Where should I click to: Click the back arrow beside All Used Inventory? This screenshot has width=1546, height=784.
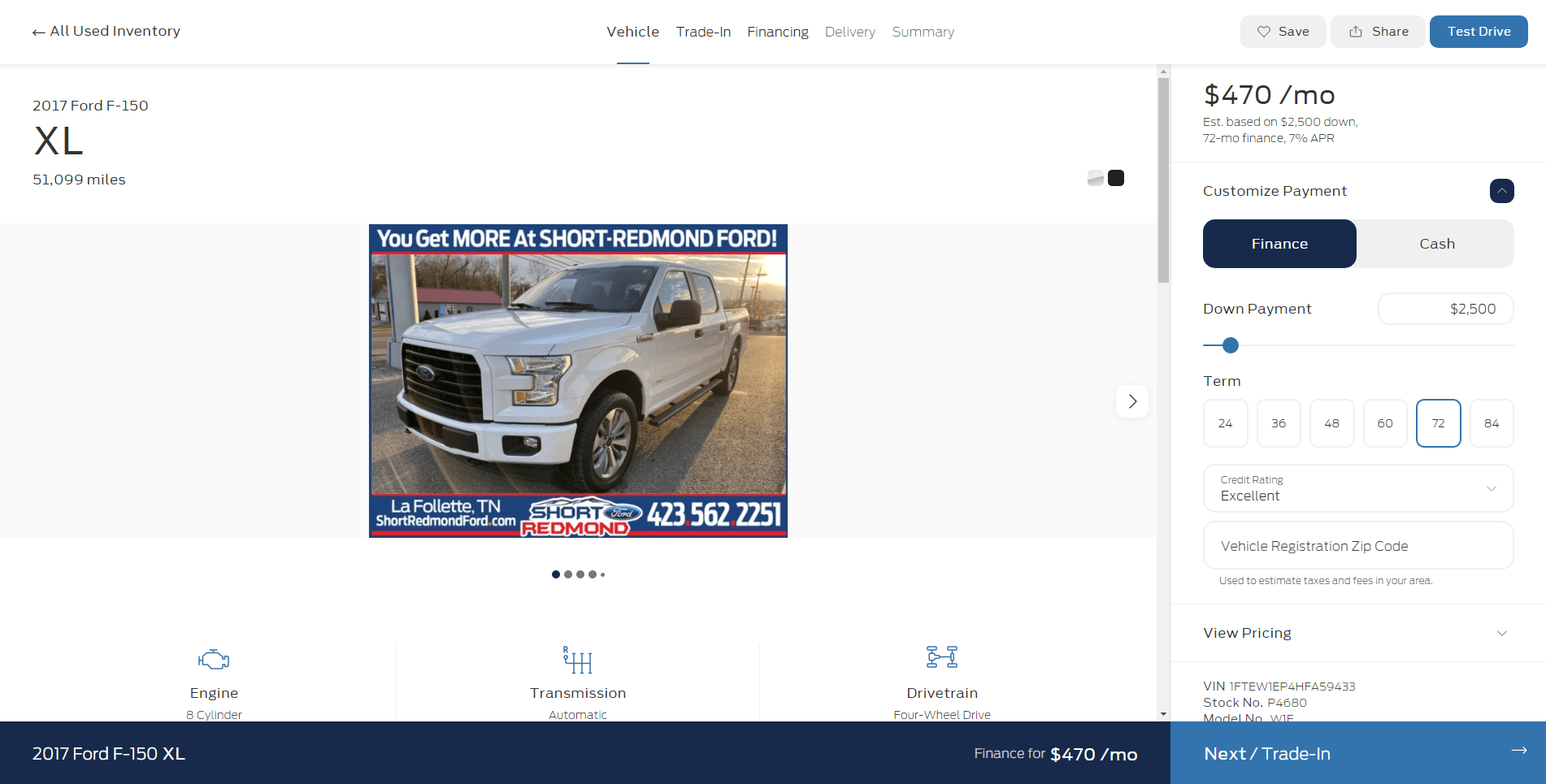click(x=38, y=31)
